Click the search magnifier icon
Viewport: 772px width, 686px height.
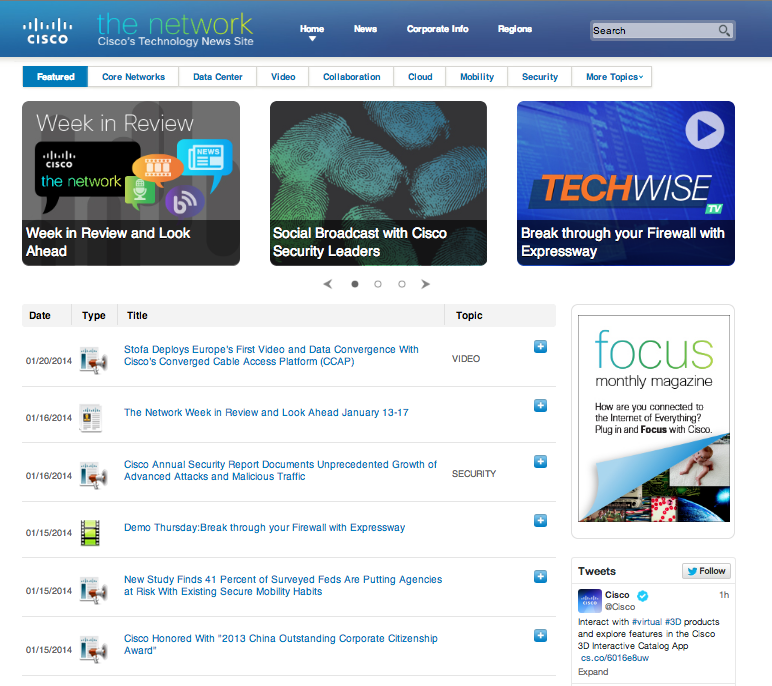click(x=724, y=31)
